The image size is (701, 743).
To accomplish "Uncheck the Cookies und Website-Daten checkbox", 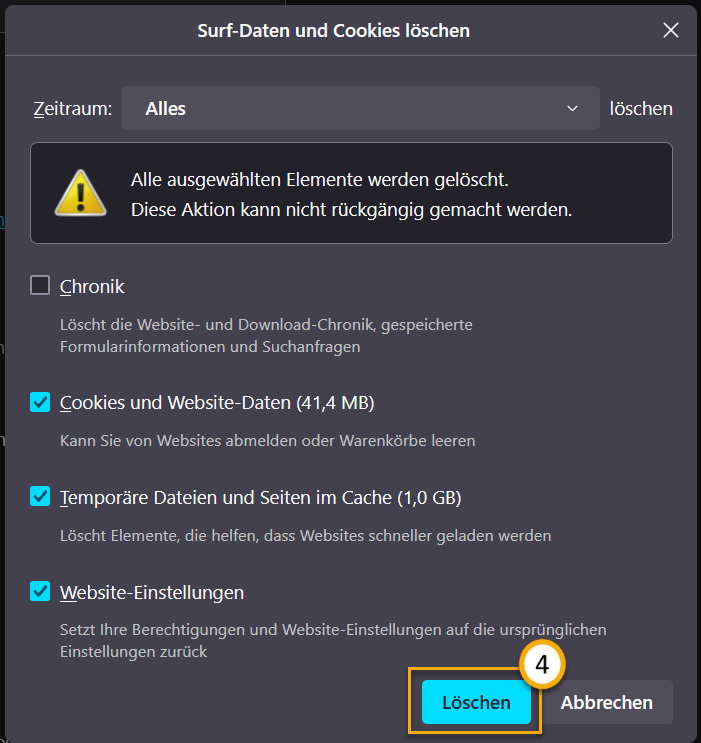I will pos(40,402).
